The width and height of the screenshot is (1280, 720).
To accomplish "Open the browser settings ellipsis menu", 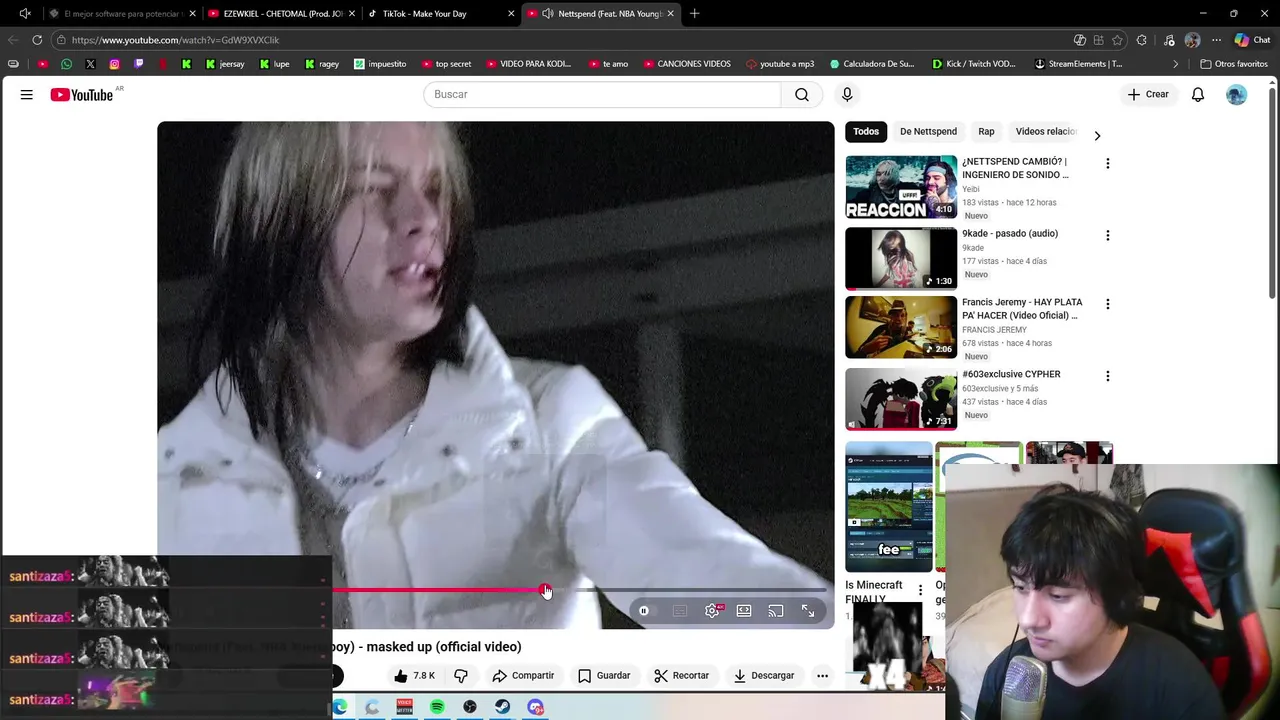I will [x=1216, y=40].
